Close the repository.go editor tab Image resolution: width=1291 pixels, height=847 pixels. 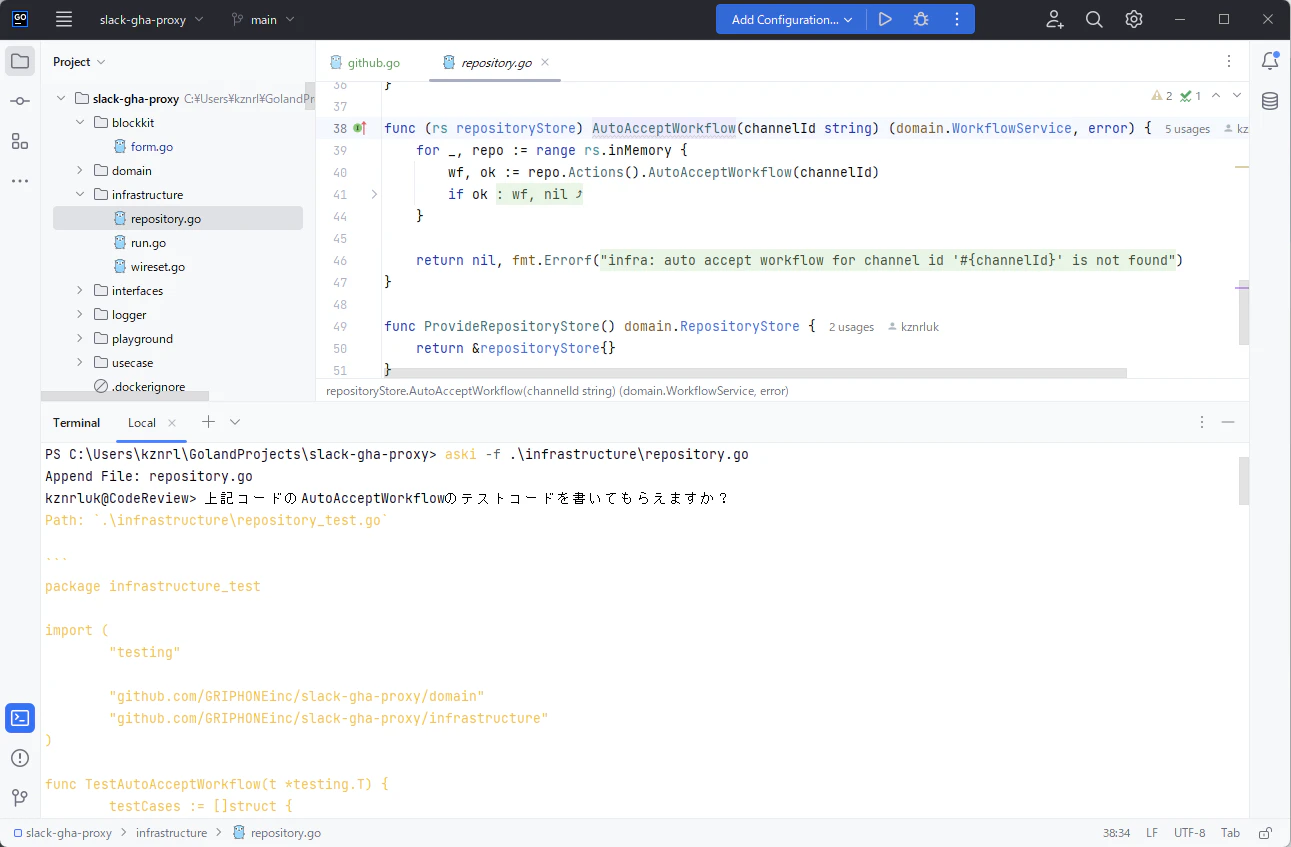point(545,62)
